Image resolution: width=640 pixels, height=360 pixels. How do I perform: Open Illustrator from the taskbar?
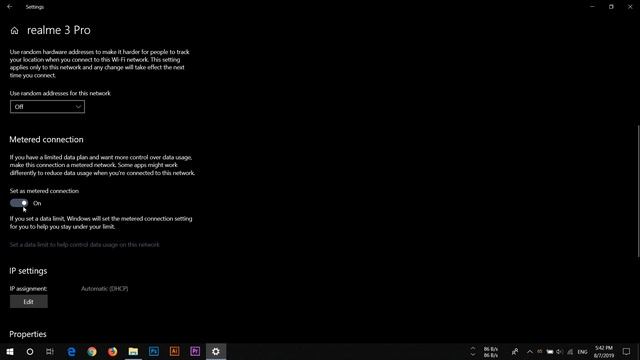click(174, 351)
